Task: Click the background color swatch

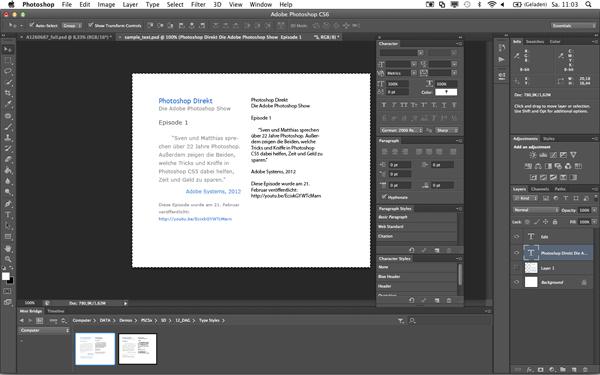Action: tap(11, 281)
